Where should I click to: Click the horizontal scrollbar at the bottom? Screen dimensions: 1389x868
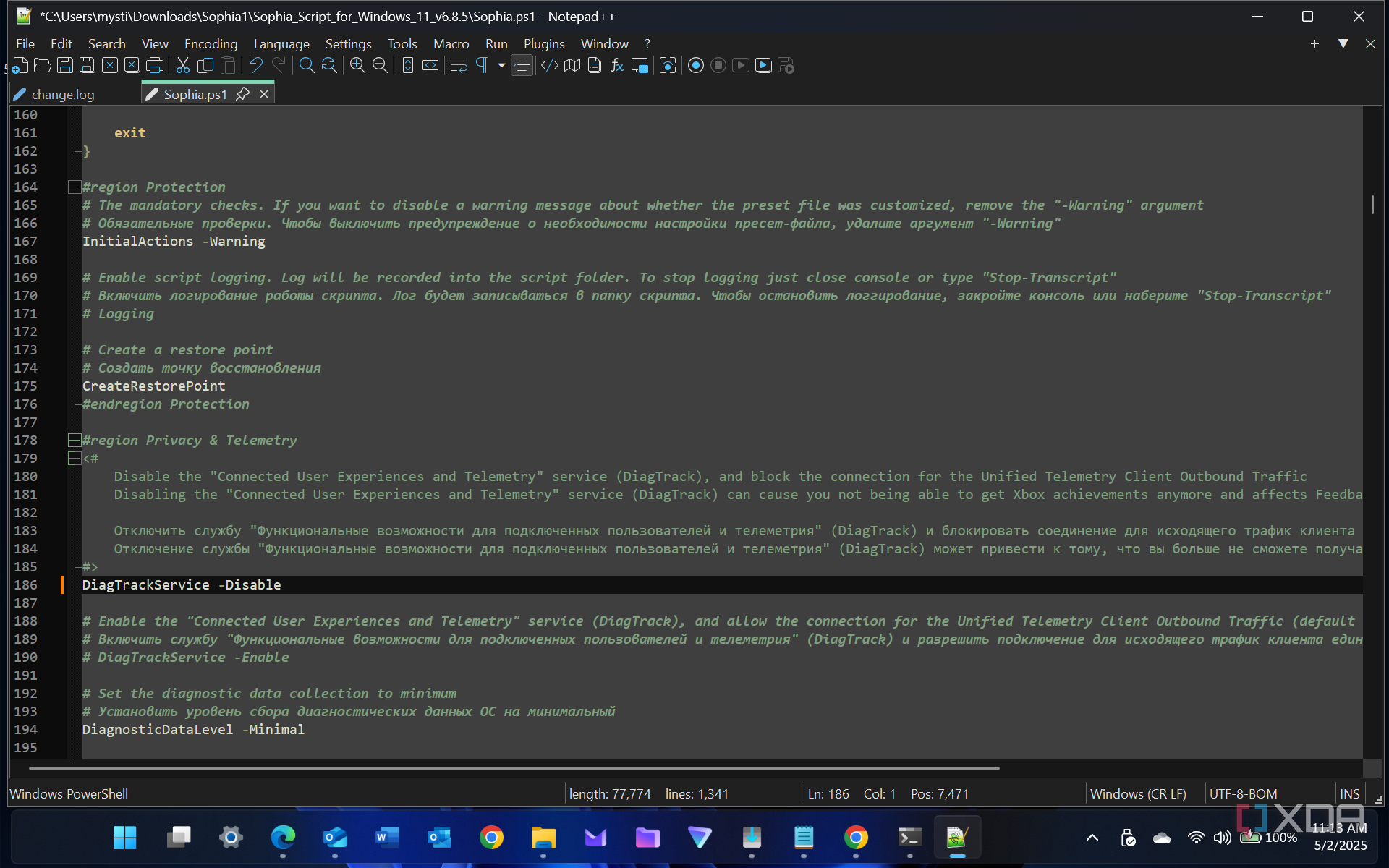(x=514, y=768)
